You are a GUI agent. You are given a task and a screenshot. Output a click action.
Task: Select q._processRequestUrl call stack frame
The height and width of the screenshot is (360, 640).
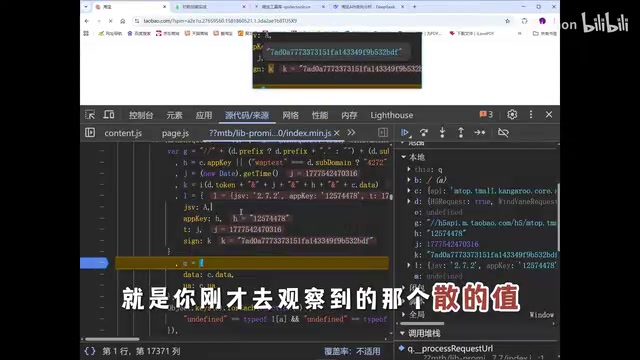450,349
